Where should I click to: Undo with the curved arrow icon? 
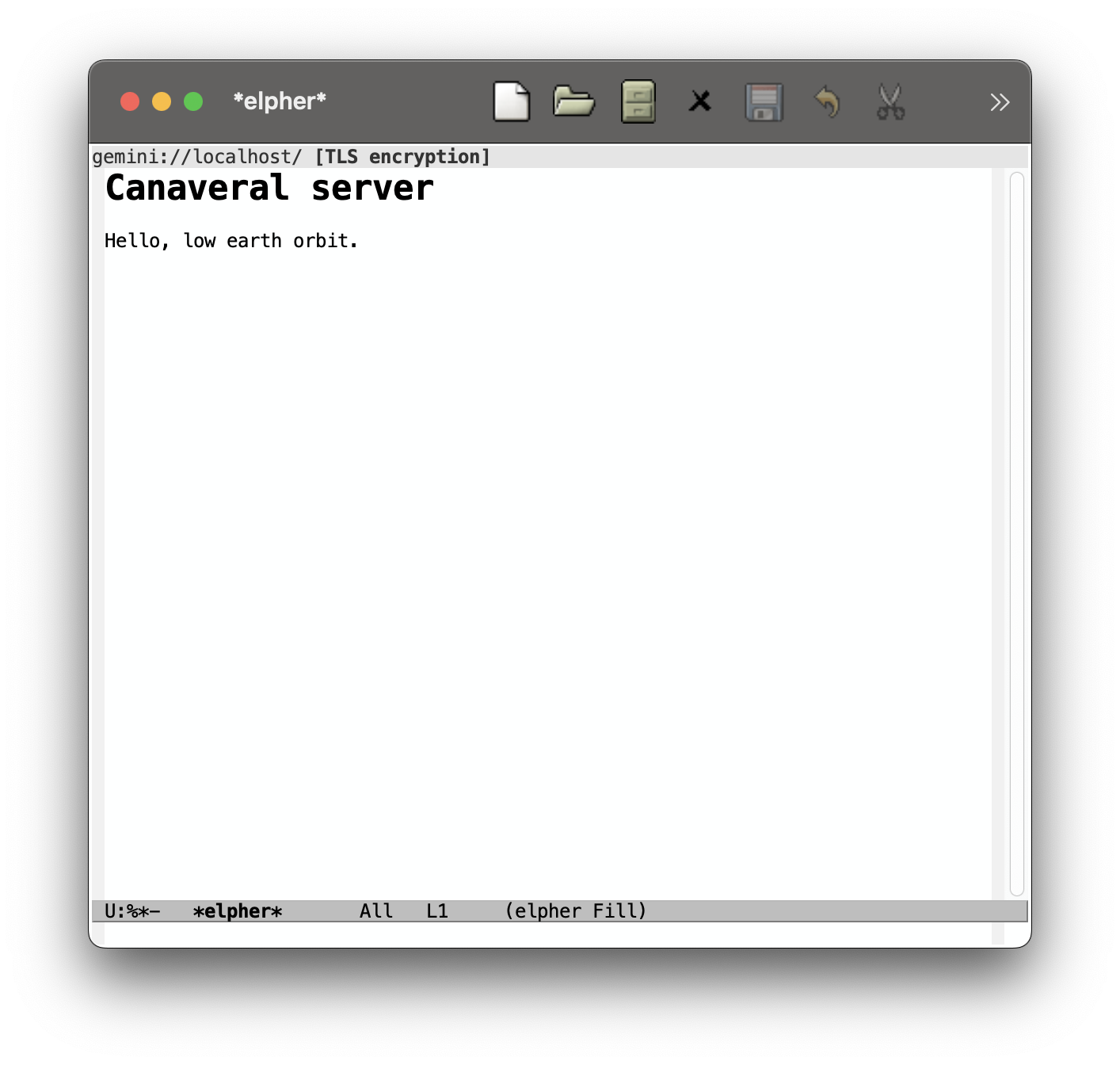click(828, 101)
